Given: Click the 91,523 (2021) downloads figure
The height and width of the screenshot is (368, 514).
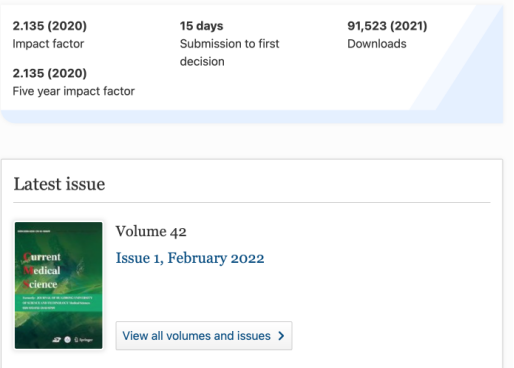Looking at the screenshot, I should 387,26.
